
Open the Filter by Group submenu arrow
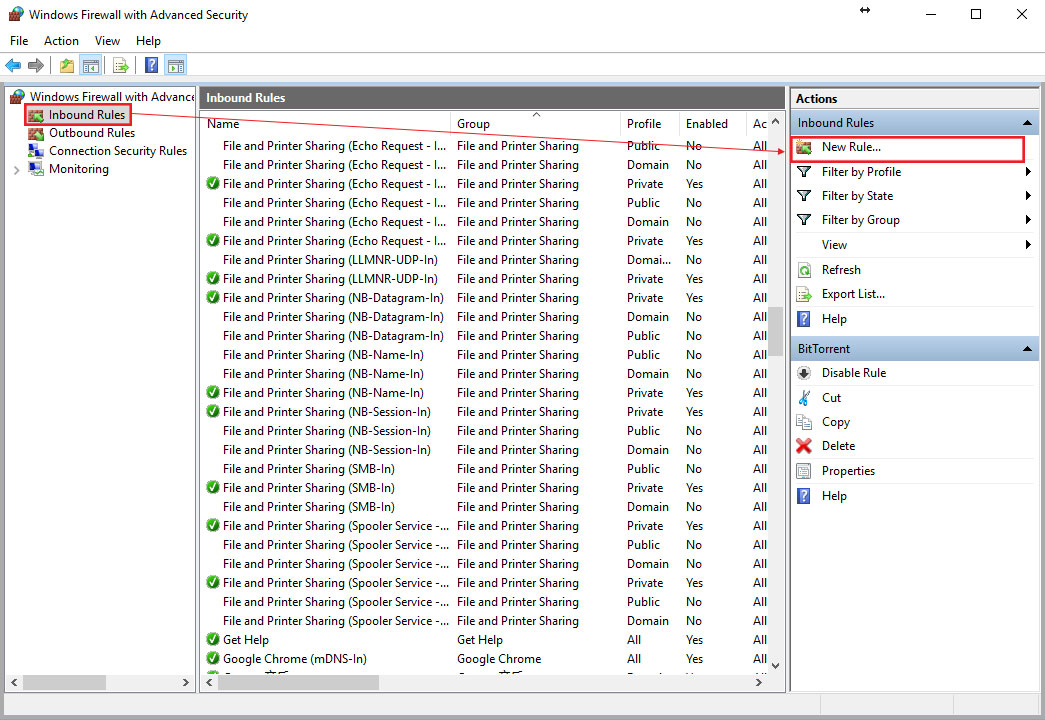pyautogui.click(x=1028, y=220)
